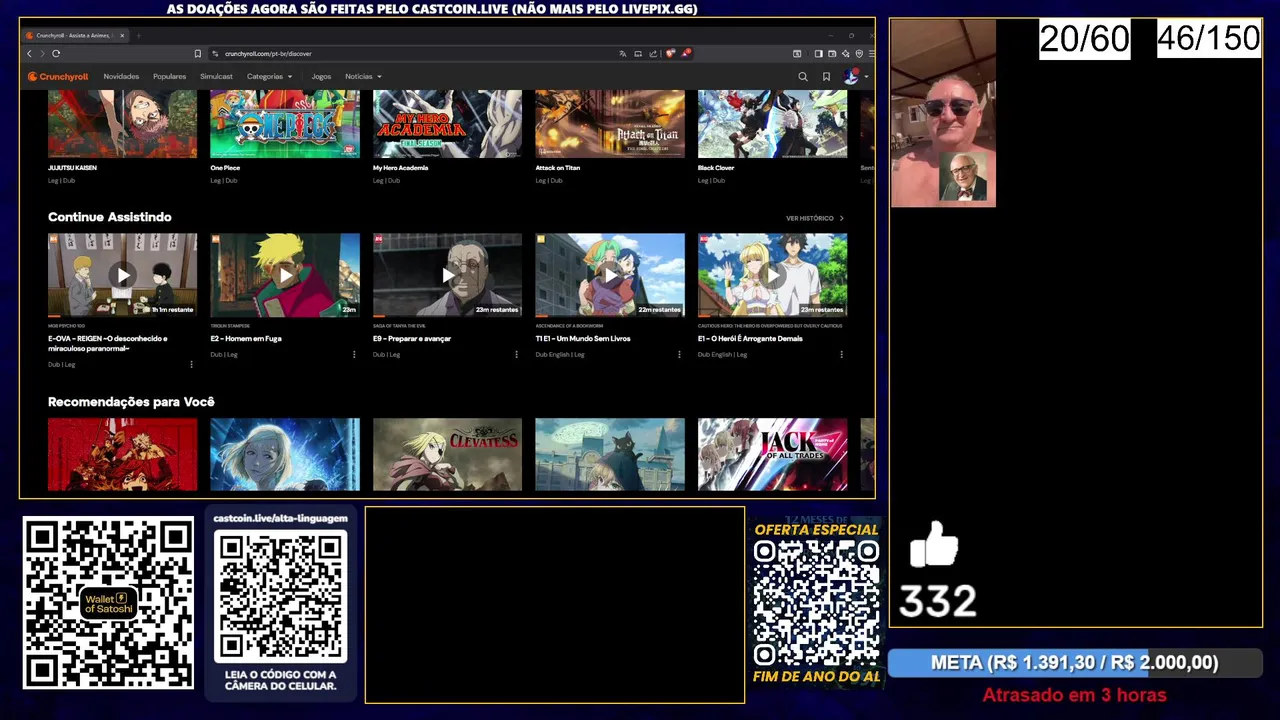This screenshot has width=1280, height=720.
Task: Go back with the browser back arrow
Action: [29, 53]
